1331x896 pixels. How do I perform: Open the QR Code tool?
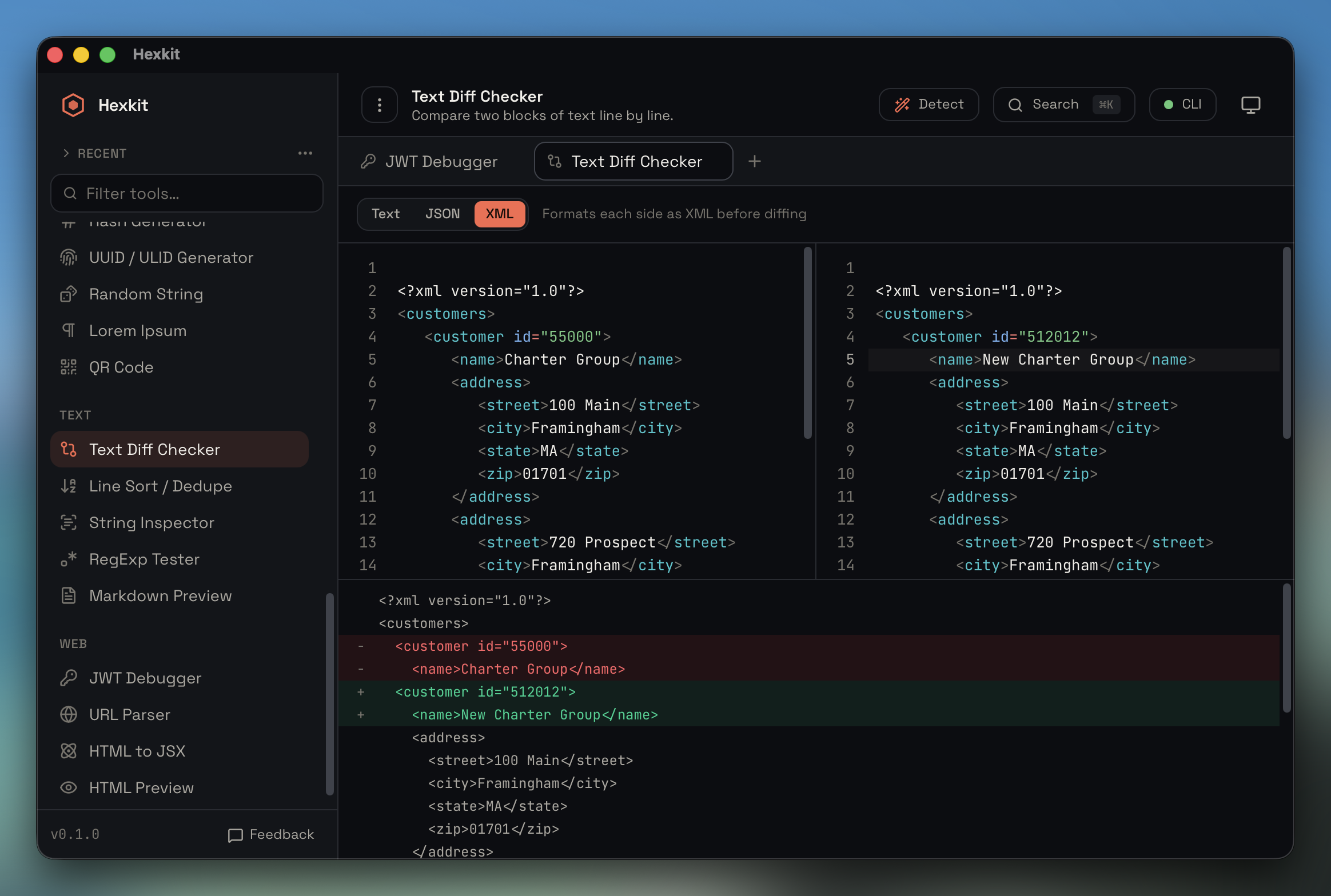tap(180, 367)
